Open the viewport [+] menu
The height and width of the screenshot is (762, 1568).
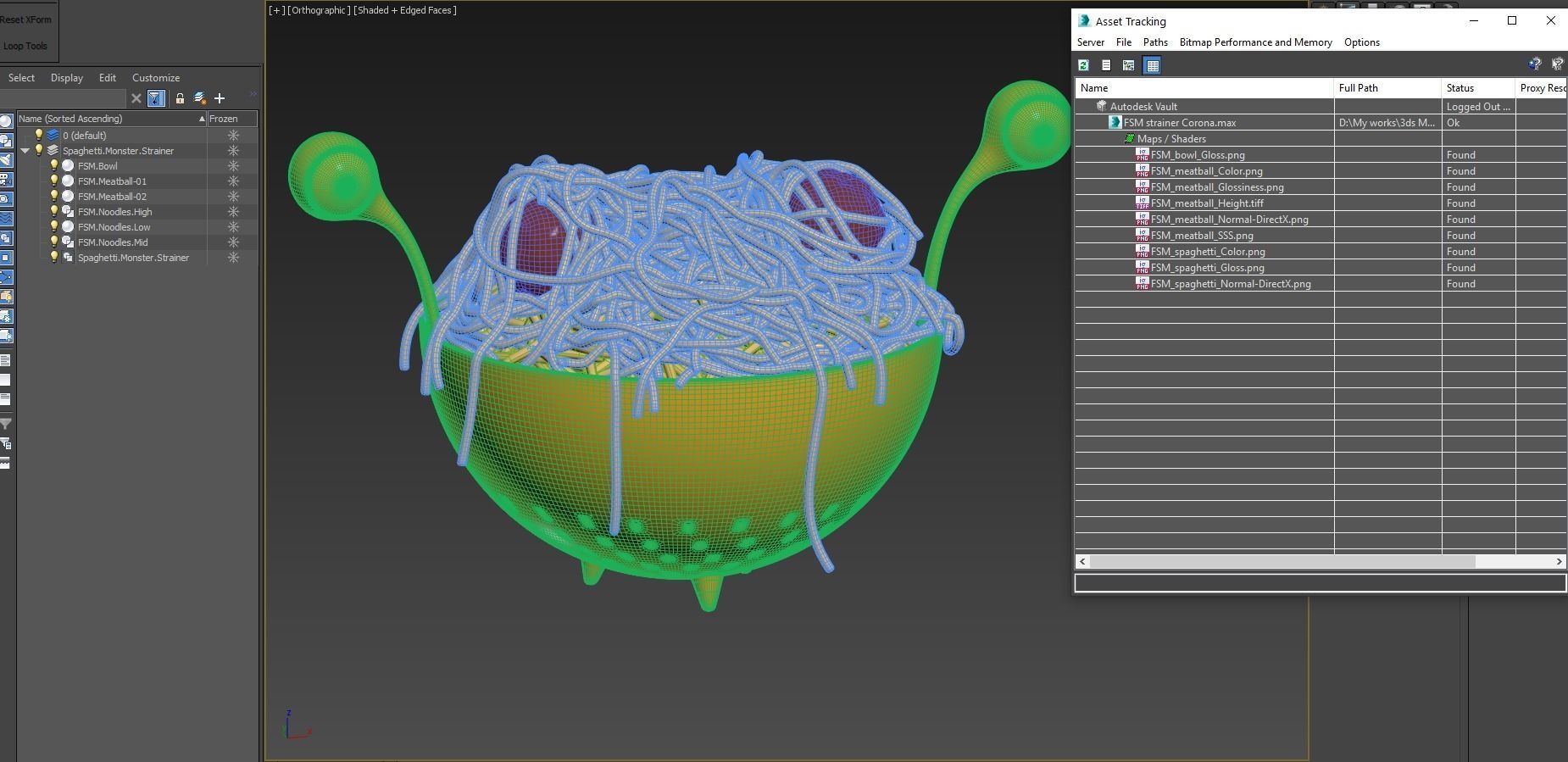276,10
